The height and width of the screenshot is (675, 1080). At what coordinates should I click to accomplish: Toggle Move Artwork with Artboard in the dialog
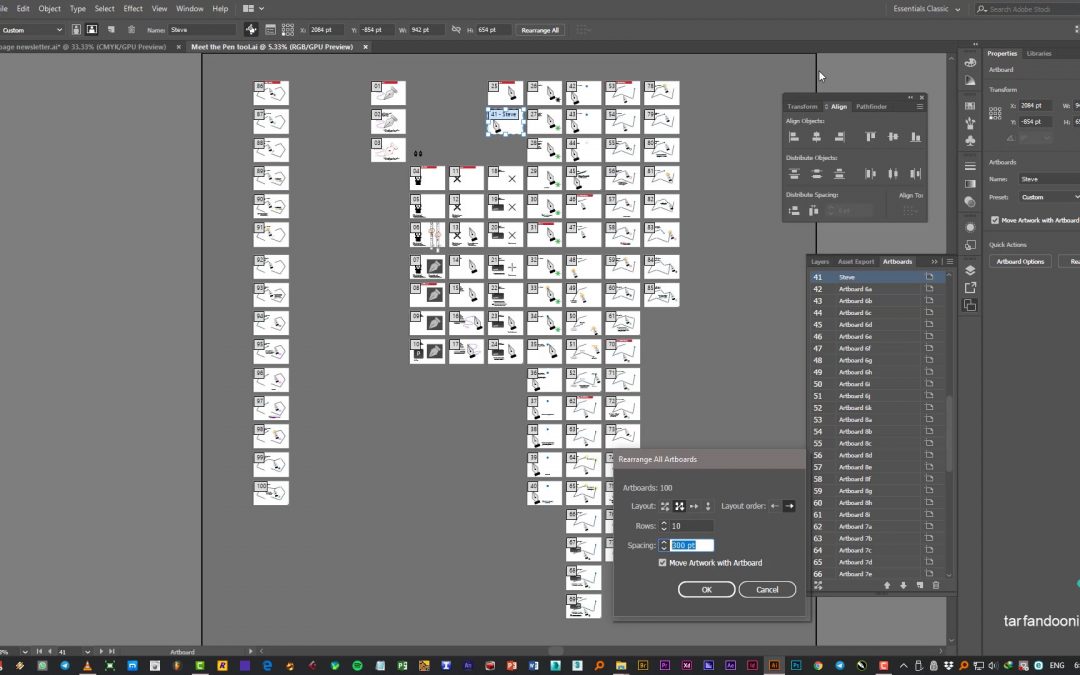663,563
